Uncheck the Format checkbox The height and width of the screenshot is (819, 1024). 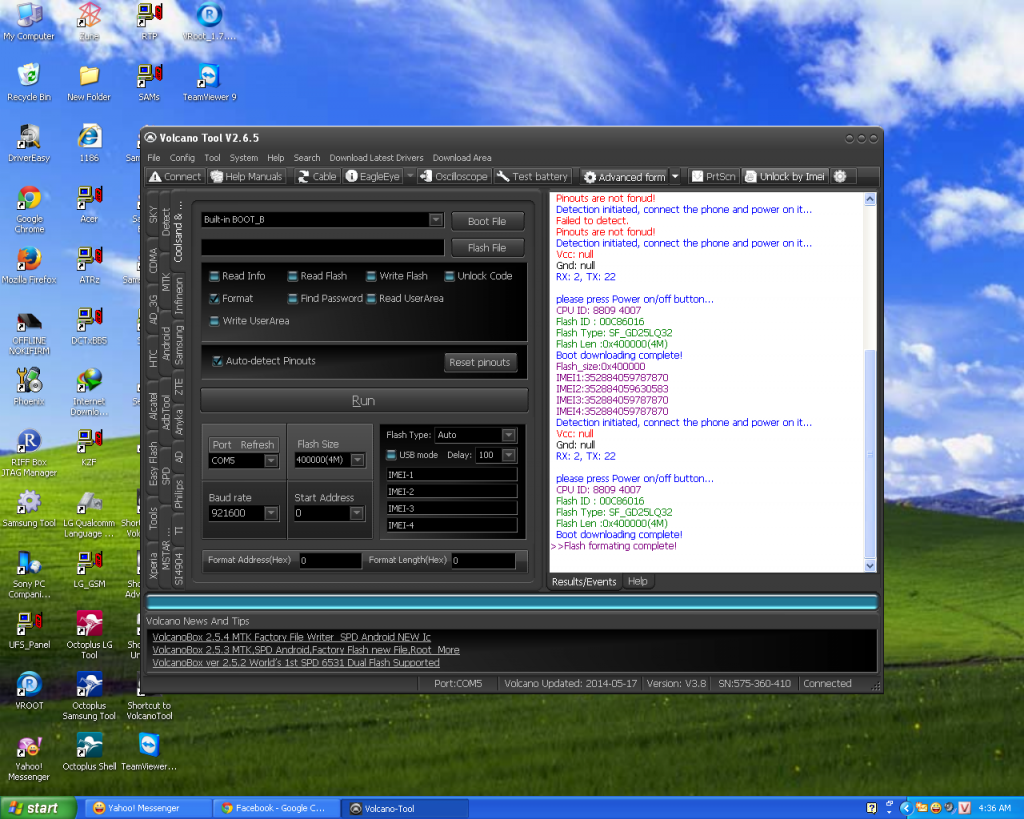[x=214, y=298]
